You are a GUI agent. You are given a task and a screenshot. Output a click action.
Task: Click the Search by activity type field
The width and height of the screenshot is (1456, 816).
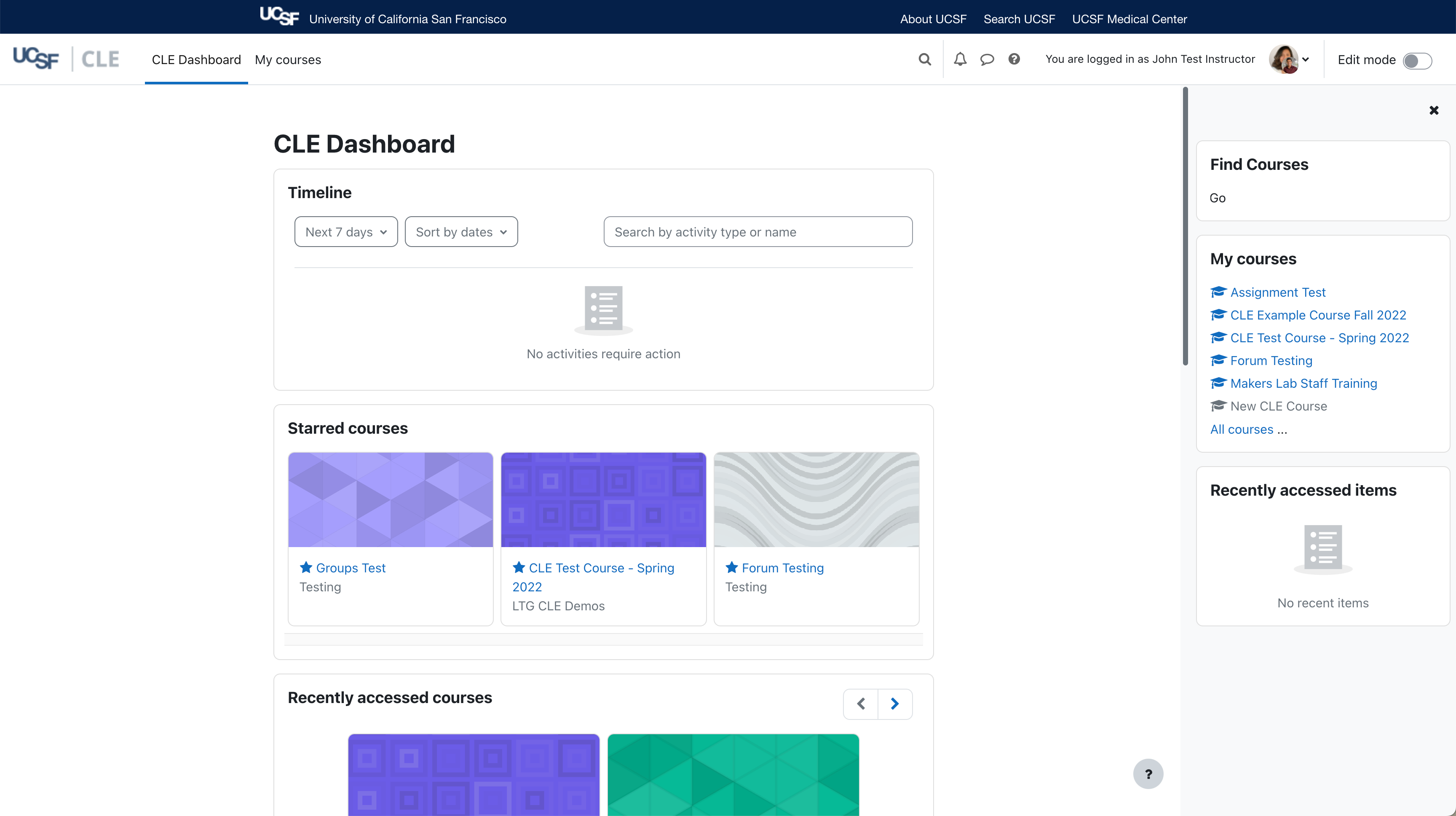pos(758,232)
